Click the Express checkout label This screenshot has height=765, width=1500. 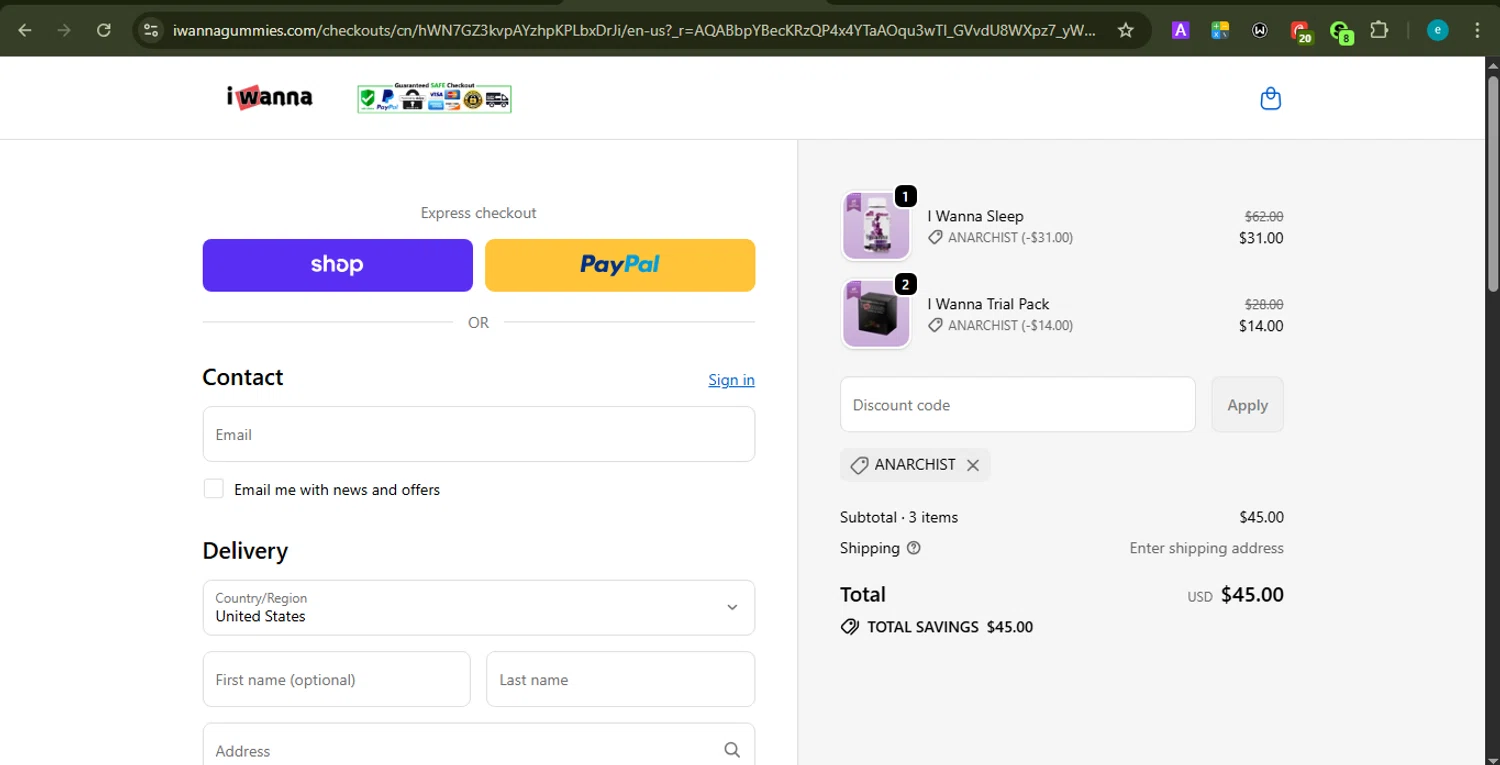pos(478,213)
